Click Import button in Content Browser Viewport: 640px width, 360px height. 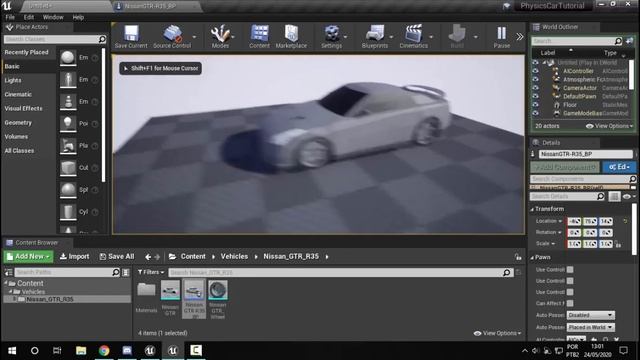(x=74, y=257)
